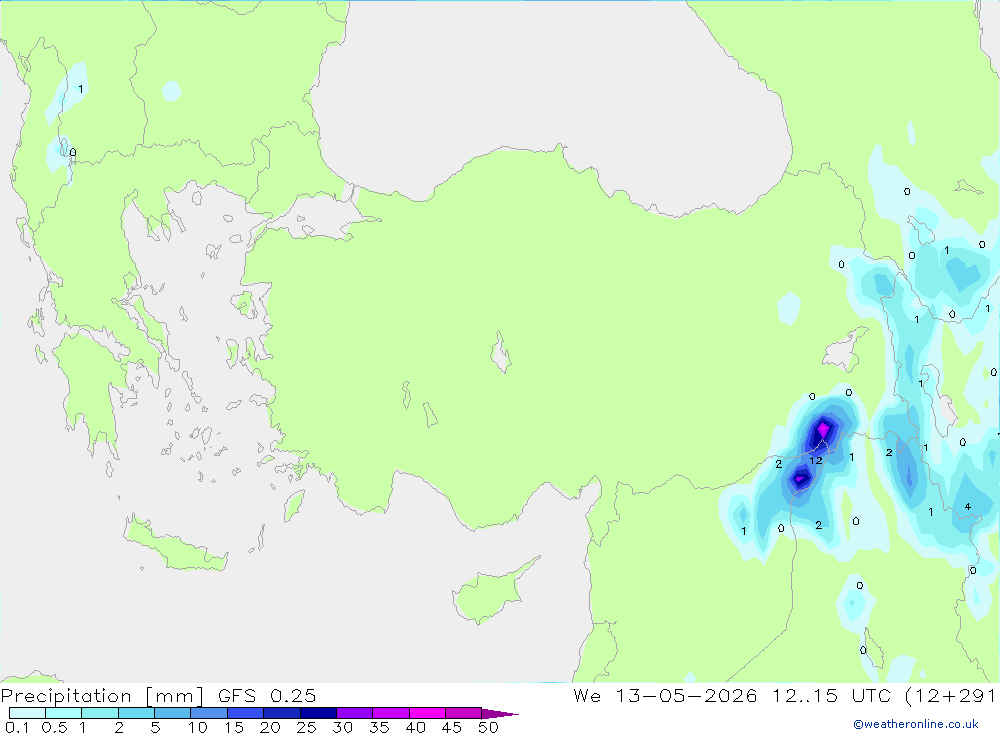Click the 35–40 mm purple legend swatch
The width and height of the screenshot is (1000, 733).
pyautogui.click(x=390, y=713)
